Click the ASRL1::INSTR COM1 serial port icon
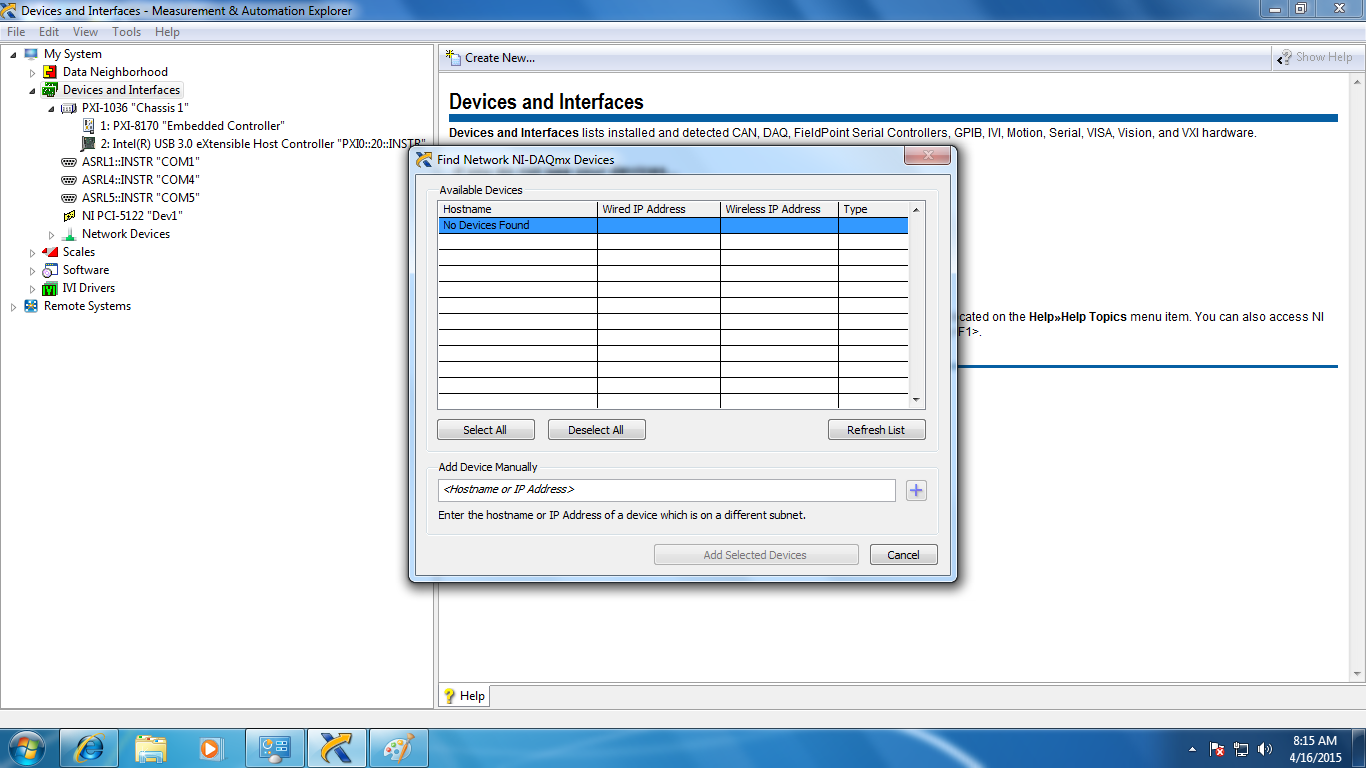 pos(69,162)
